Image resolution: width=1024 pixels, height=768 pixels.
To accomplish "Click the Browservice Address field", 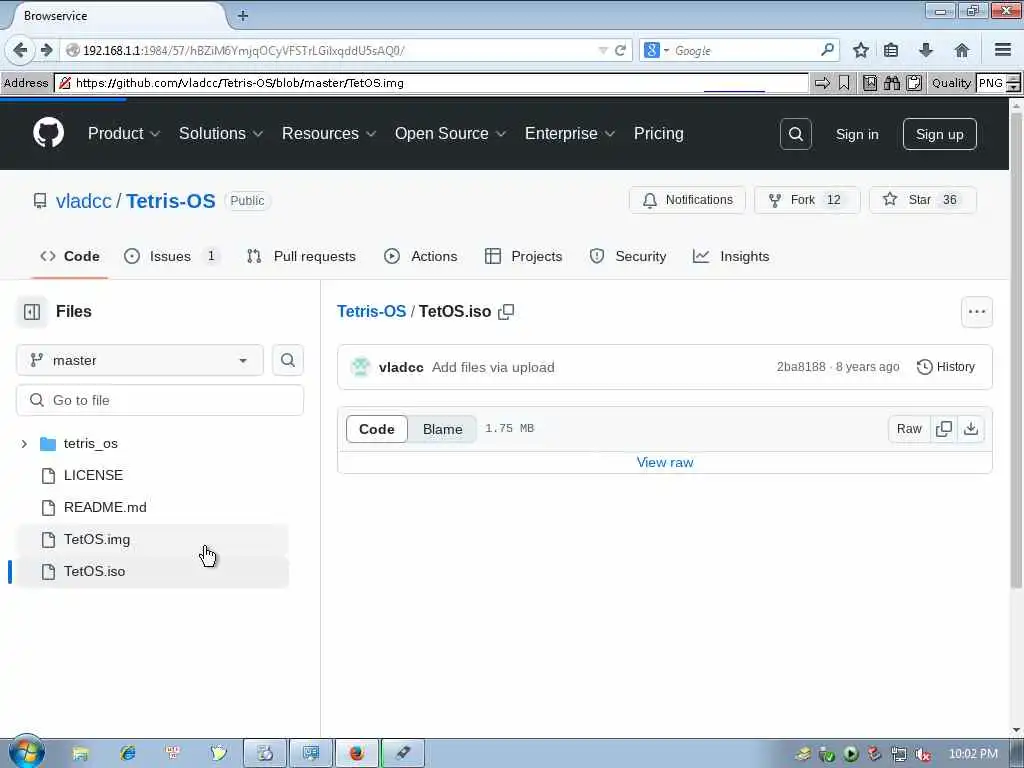I will point(432,83).
